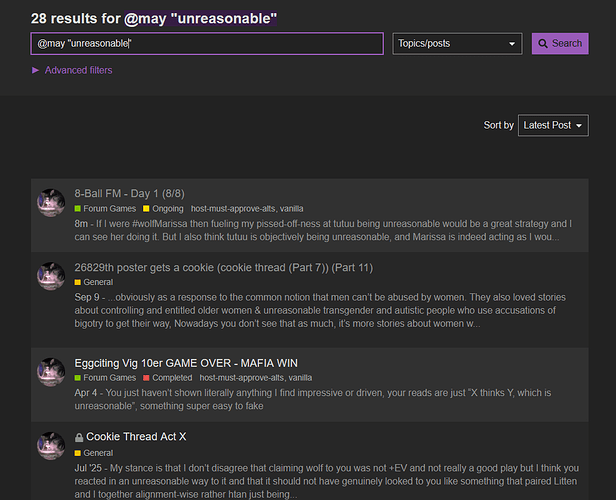Click the magnifier icon in the Search button
This screenshot has height=500, width=616.
click(543, 44)
